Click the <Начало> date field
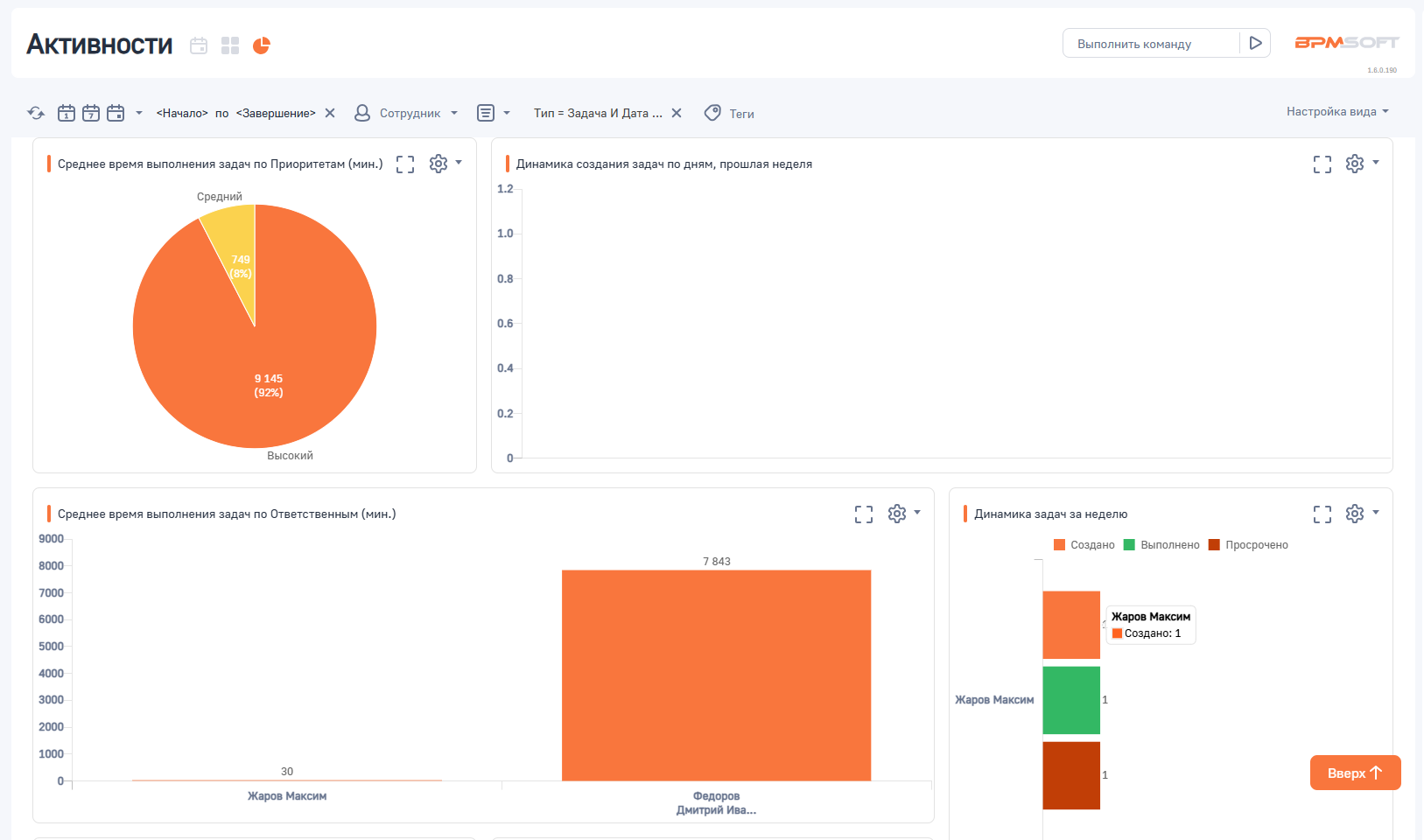 pyautogui.click(x=182, y=113)
